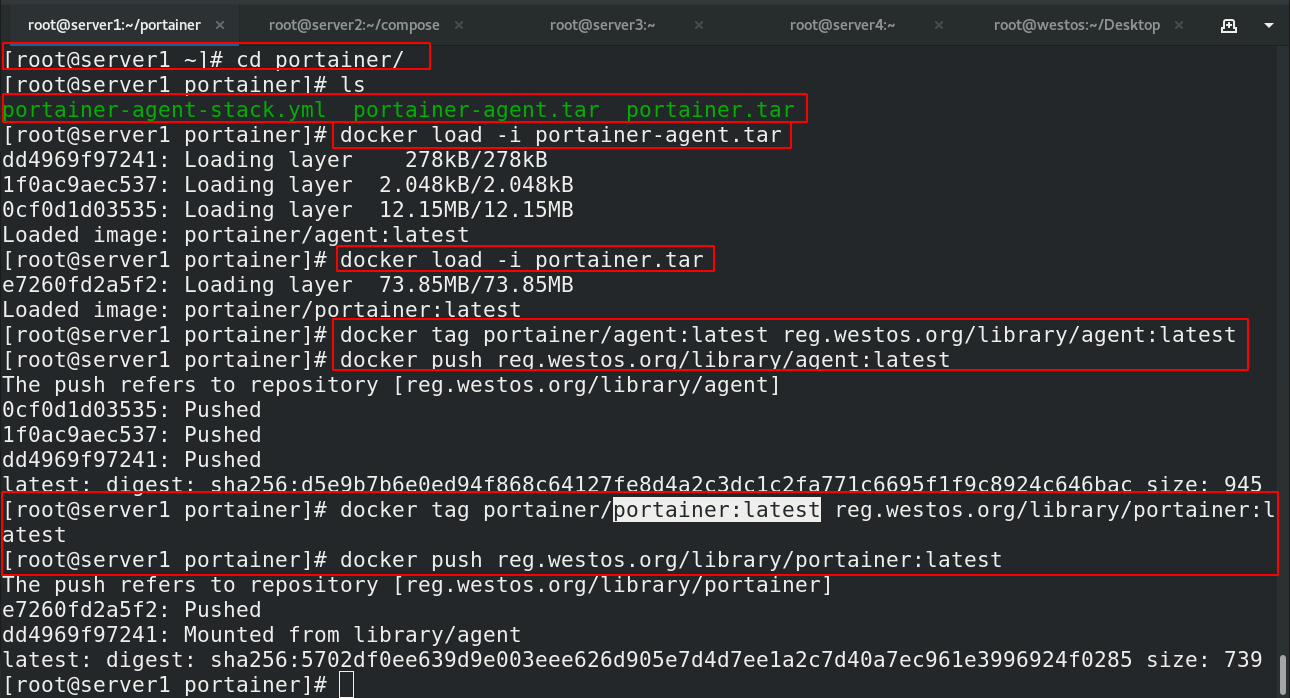
Task: Click the 'dd4969f97241: Loading layer' line
Action: click(x=275, y=159)
